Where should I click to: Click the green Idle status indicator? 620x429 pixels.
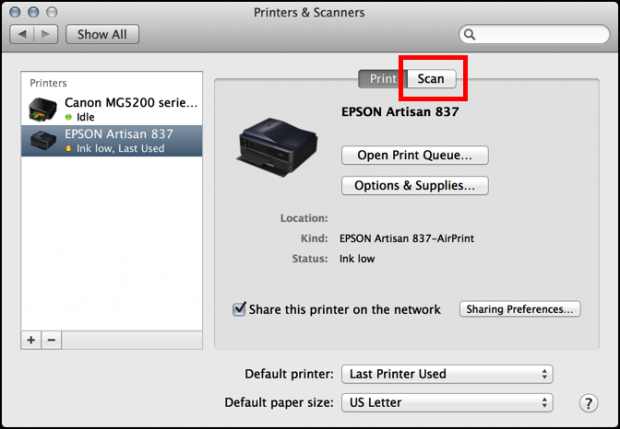coord(68,117)
